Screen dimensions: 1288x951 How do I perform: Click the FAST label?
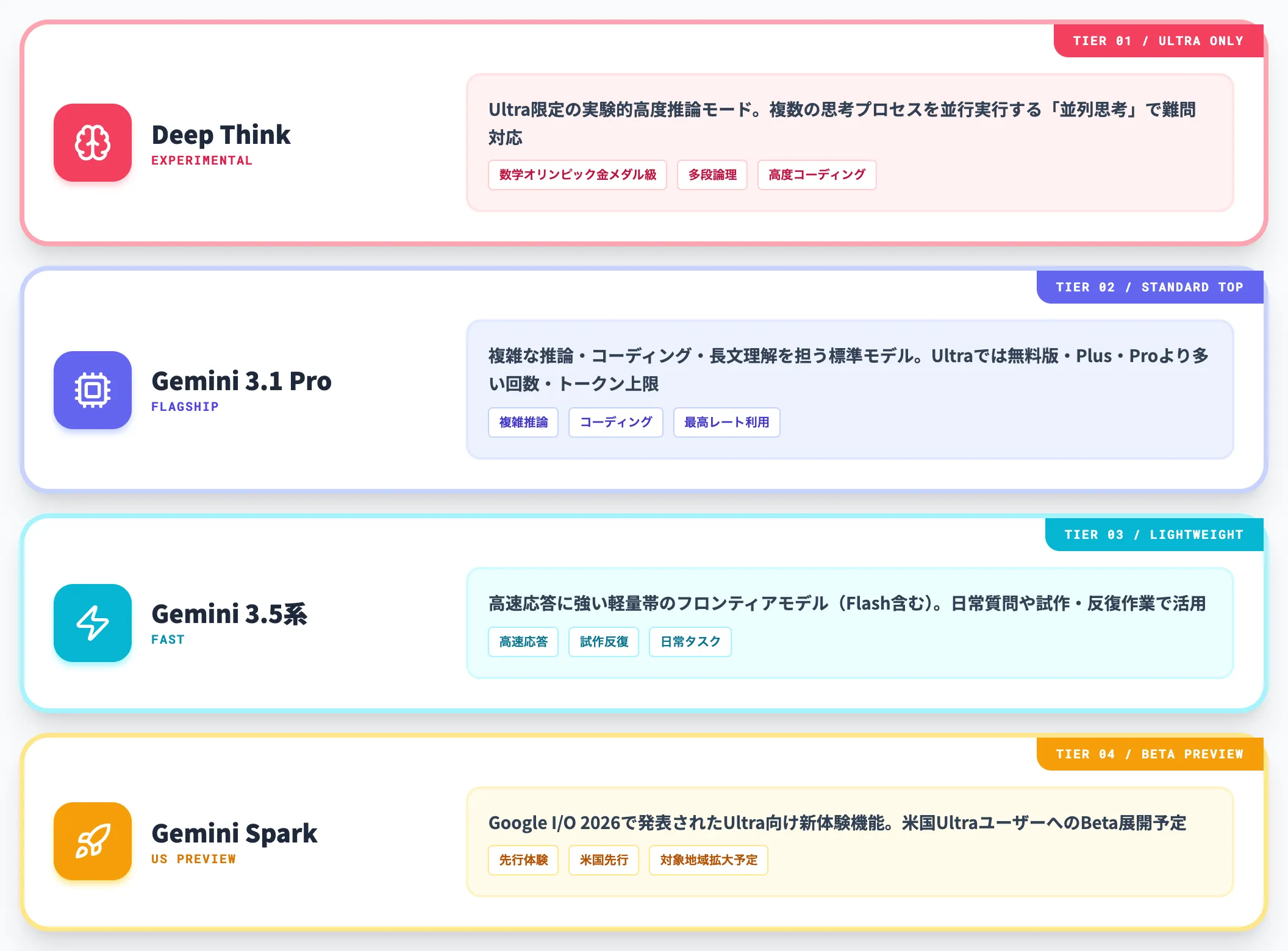[x=168, y=639]
